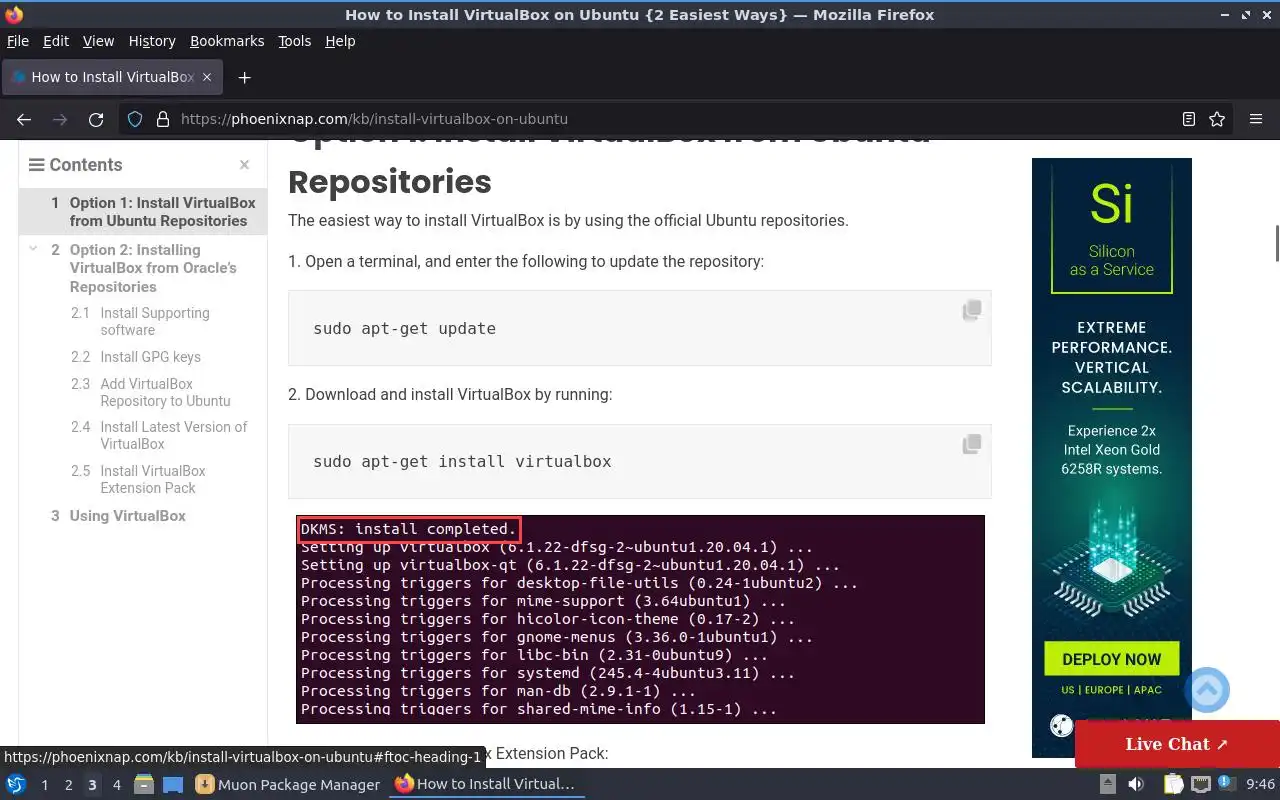The height and width of the screenshot is (800, 1280).
Task: Click the Firefox logo in the title bar
Action: point(14,15)
